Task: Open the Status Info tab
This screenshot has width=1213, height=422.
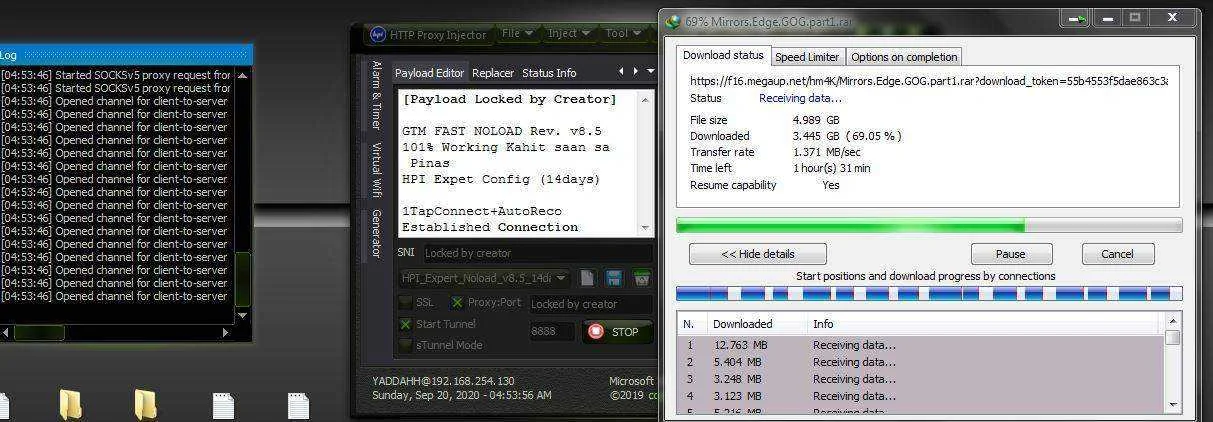Action: pyautogui.click(x=549, y=73)
